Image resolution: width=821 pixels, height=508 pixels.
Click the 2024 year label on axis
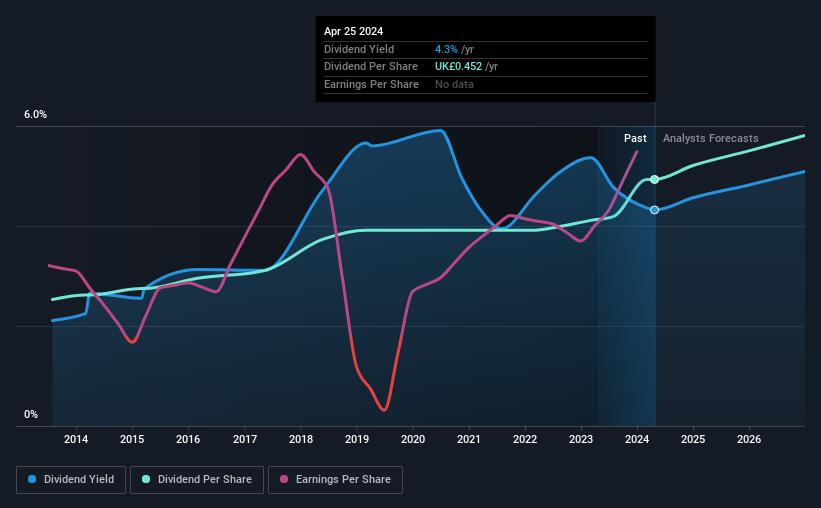[637, 439]
